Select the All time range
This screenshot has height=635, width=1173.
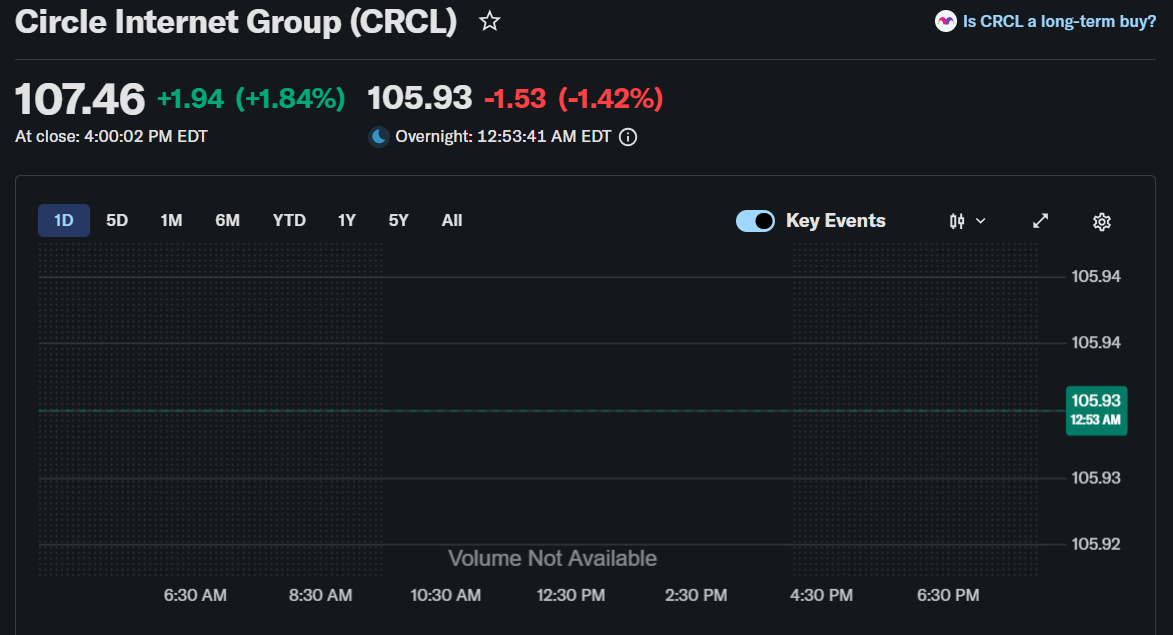451,220
